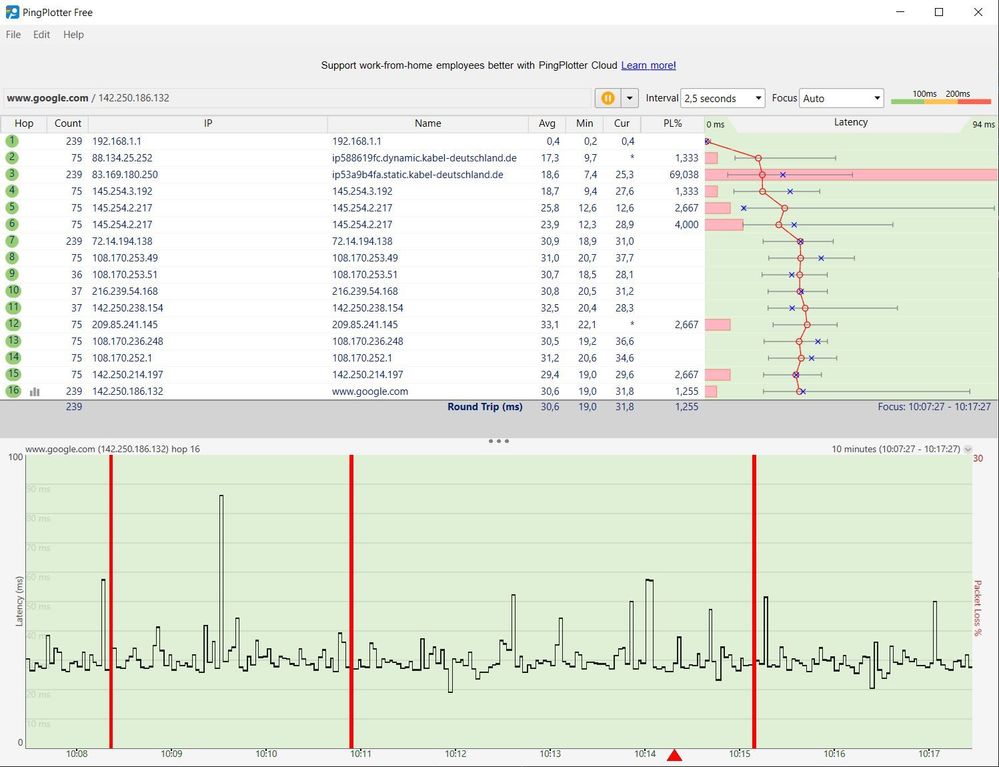Viewport: 999px width, 767px height.
Task: Pause tracing with the orange pause button
Action: tap(608, 98)
